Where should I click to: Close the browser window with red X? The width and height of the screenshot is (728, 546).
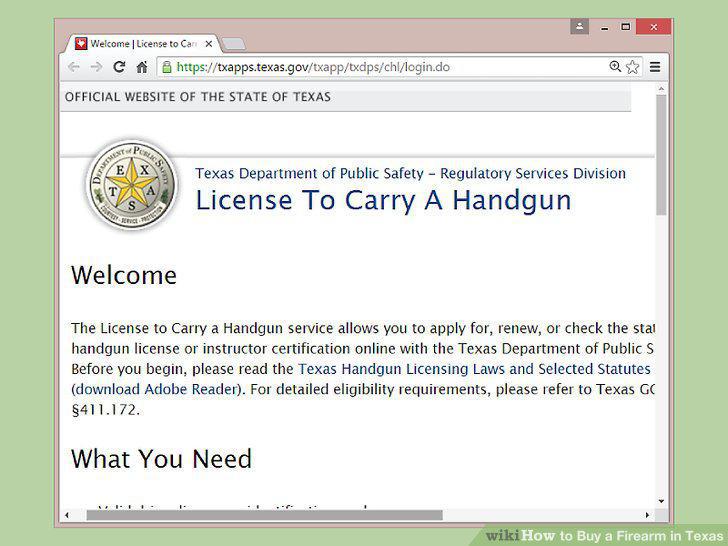point(654,27)
